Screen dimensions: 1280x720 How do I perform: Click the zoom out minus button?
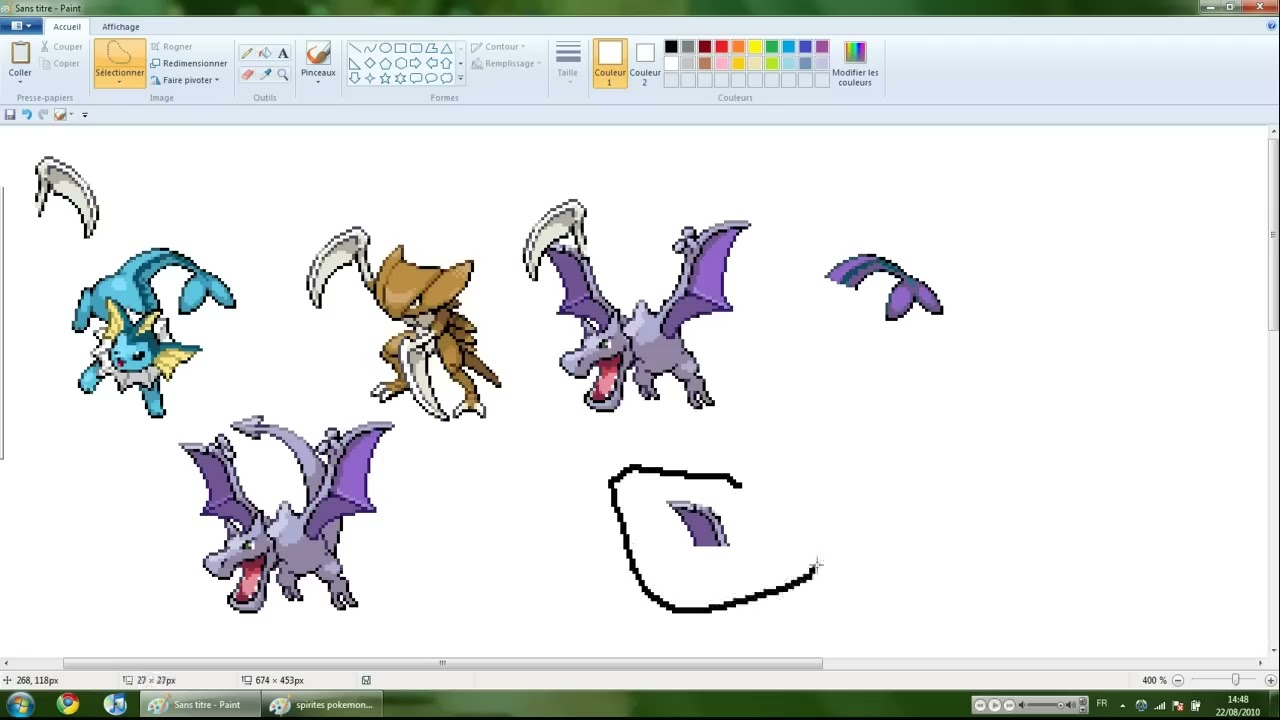coord(1178,680)
